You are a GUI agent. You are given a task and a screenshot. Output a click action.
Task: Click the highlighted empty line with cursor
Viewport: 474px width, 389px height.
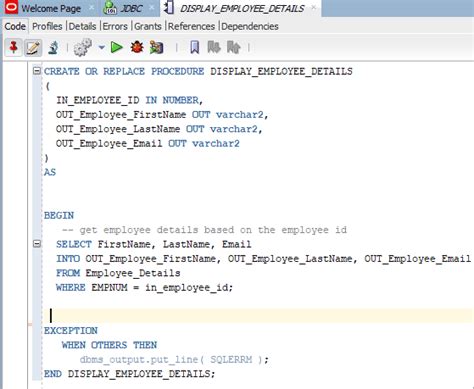coord(258,316)
